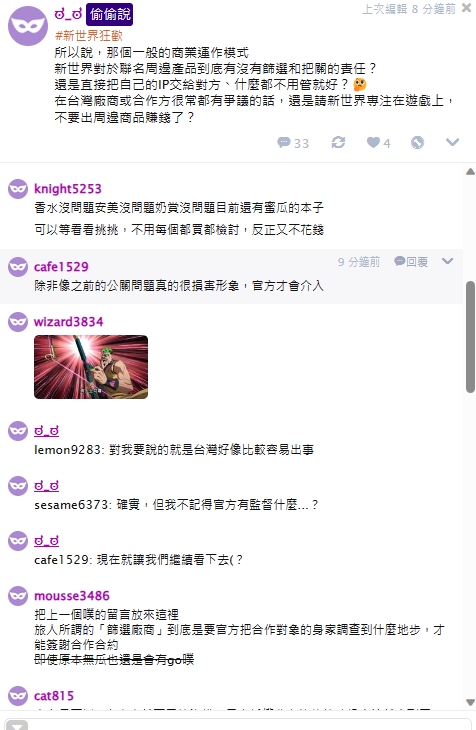
Task: Click the scrollbar down arrow
Action: (470, 702)
